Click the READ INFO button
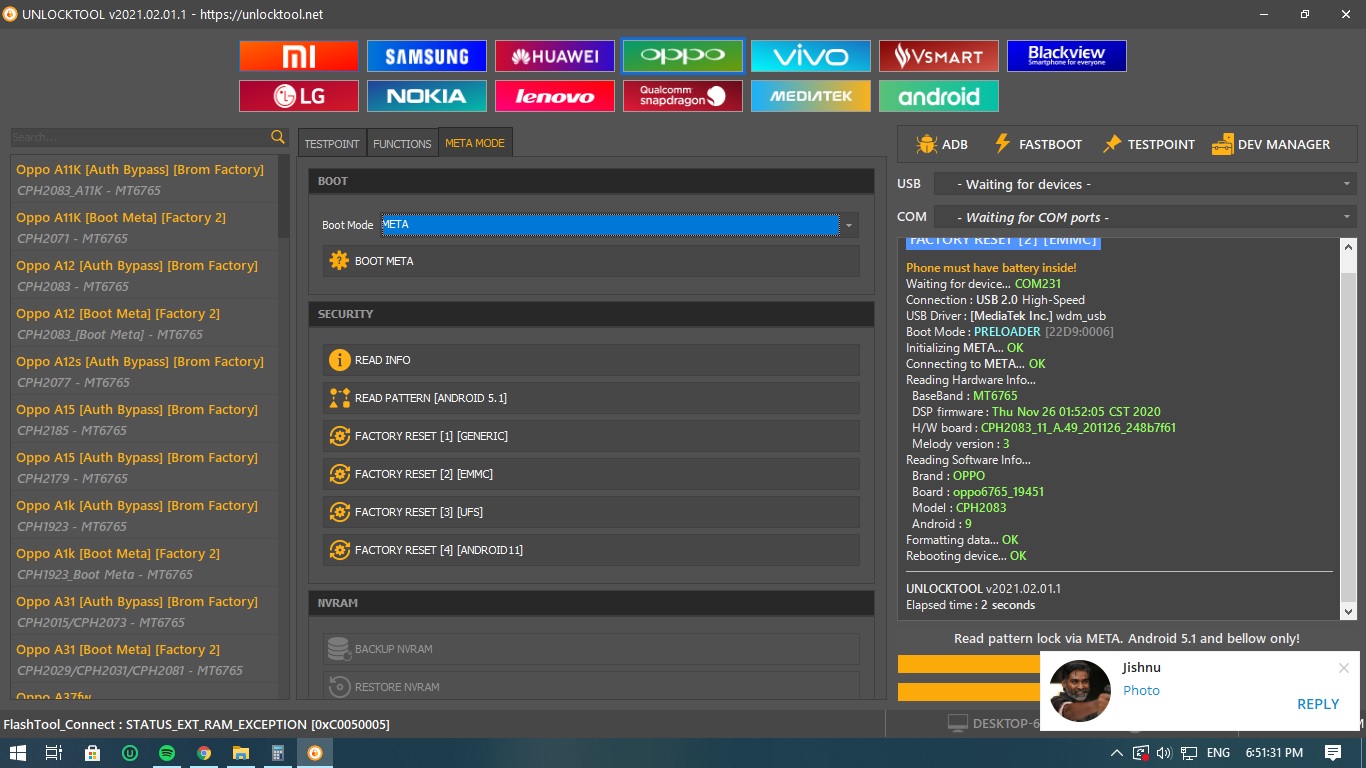Viewport: 1366px width, 768px height. pyautogui.click(x=591, y=360)
